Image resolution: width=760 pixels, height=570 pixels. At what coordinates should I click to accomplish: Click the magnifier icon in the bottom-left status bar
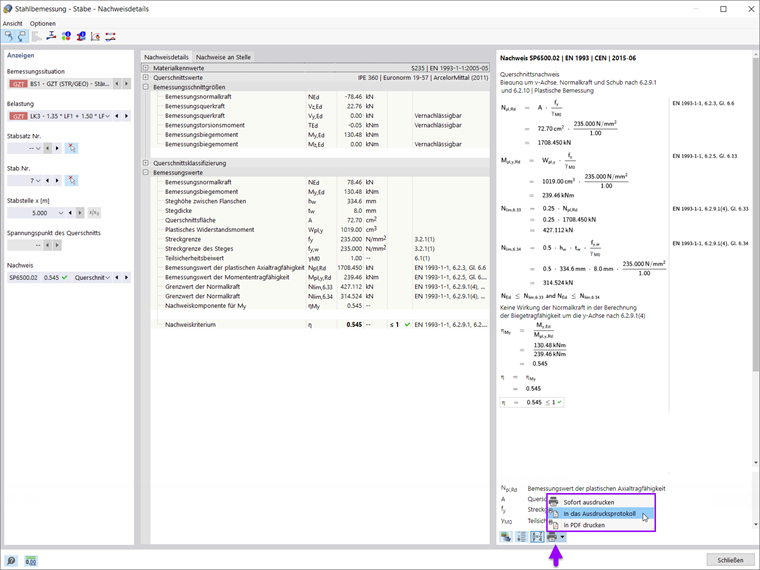click(x=11, y=561)
